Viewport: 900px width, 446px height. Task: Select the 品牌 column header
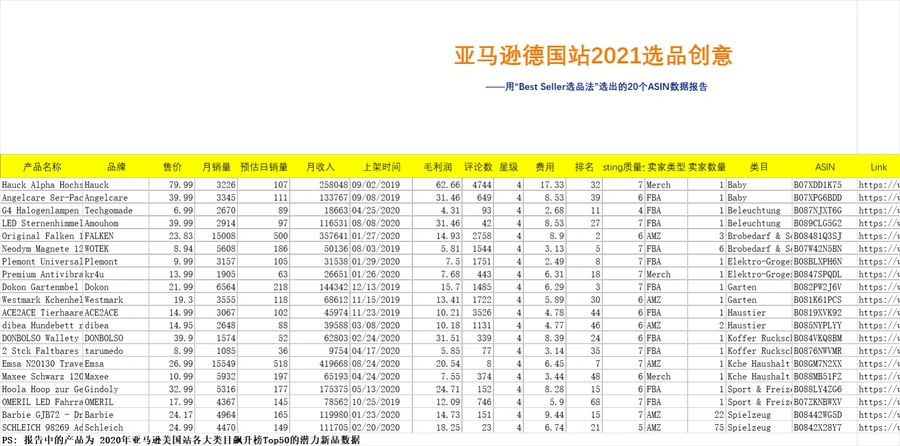116,167
